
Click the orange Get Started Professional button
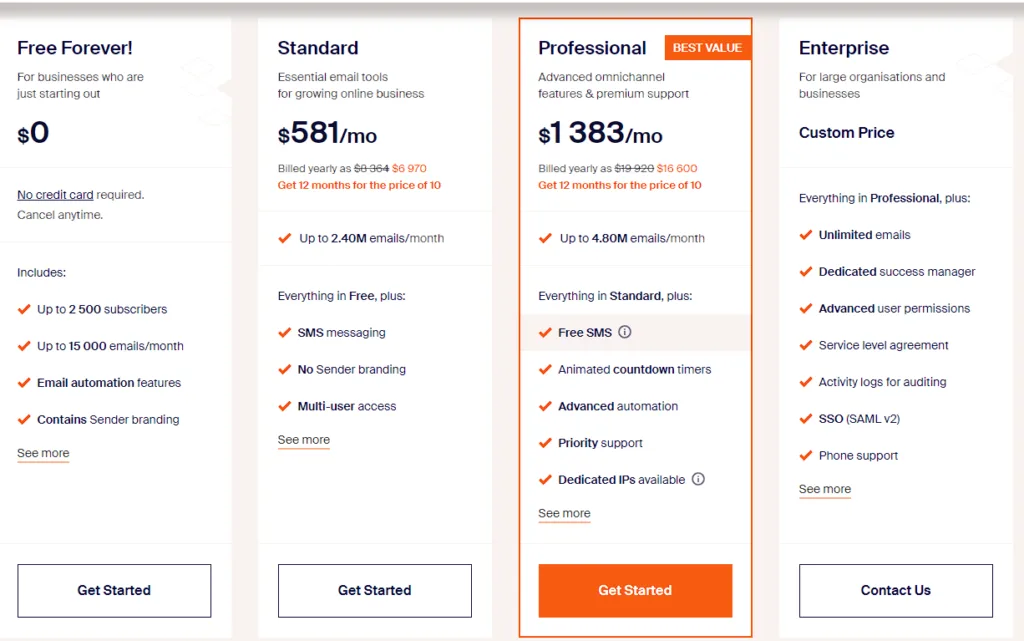click(635, 591)
